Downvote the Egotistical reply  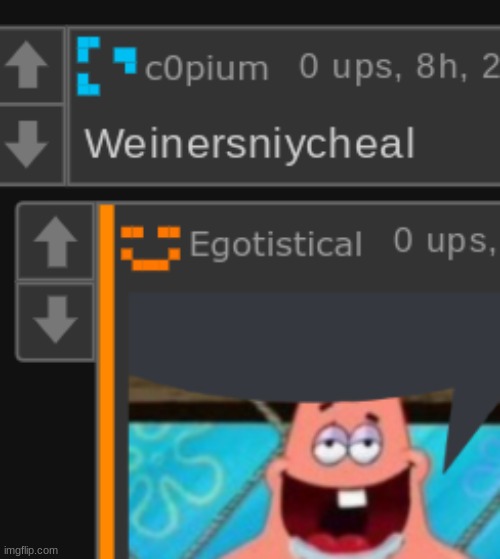click(55, 319)
